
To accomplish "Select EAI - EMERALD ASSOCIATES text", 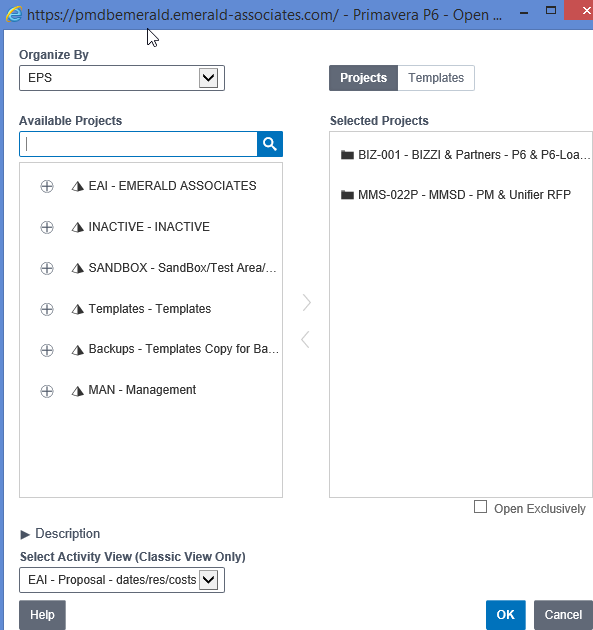I will tap(172, 186).
